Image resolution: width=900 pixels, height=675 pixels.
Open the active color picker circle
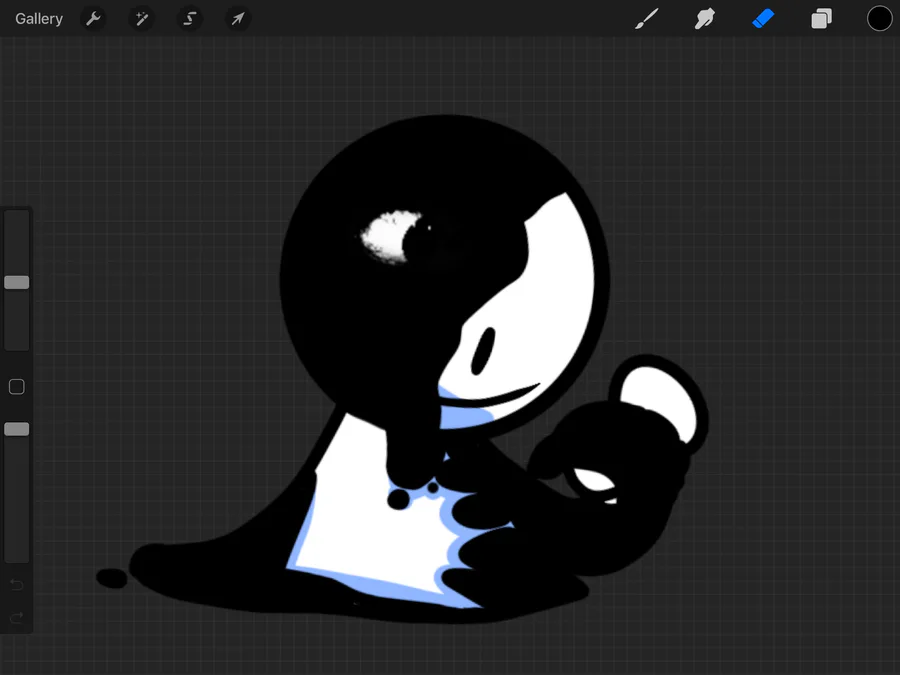[x=879, y=19]
